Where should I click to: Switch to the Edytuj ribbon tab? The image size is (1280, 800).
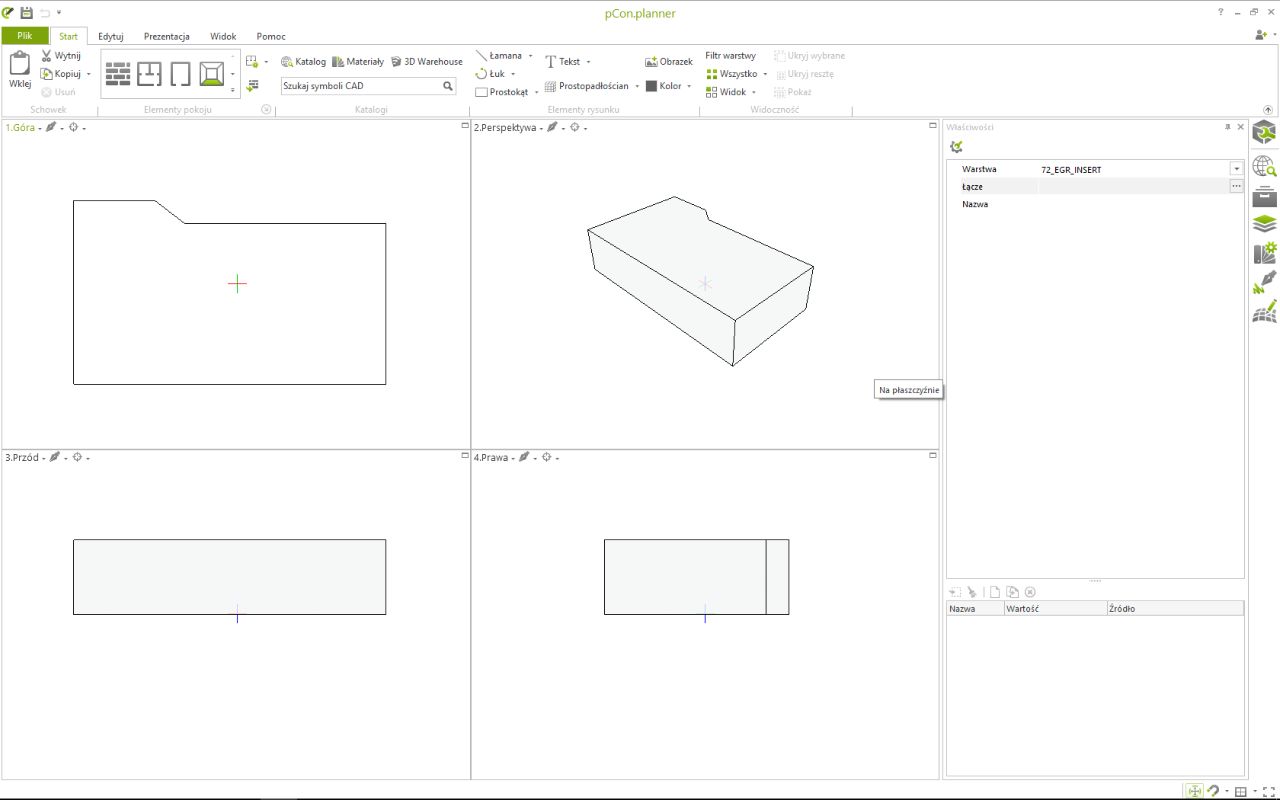click(x=111, y=36)
